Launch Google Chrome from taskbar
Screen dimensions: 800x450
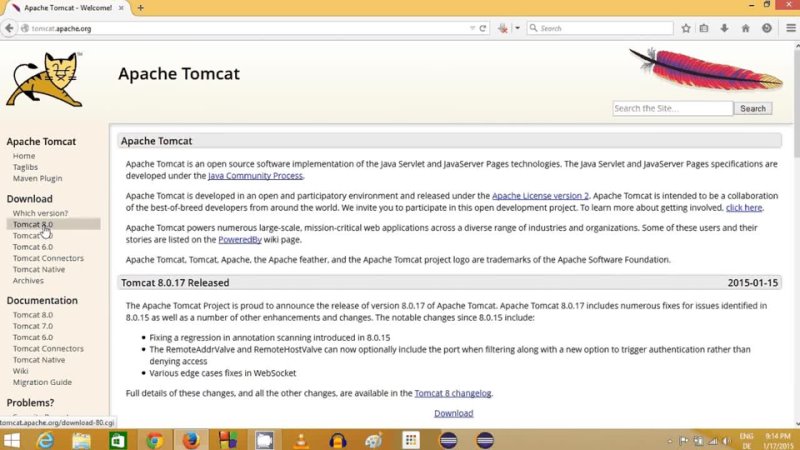point(155,440)
